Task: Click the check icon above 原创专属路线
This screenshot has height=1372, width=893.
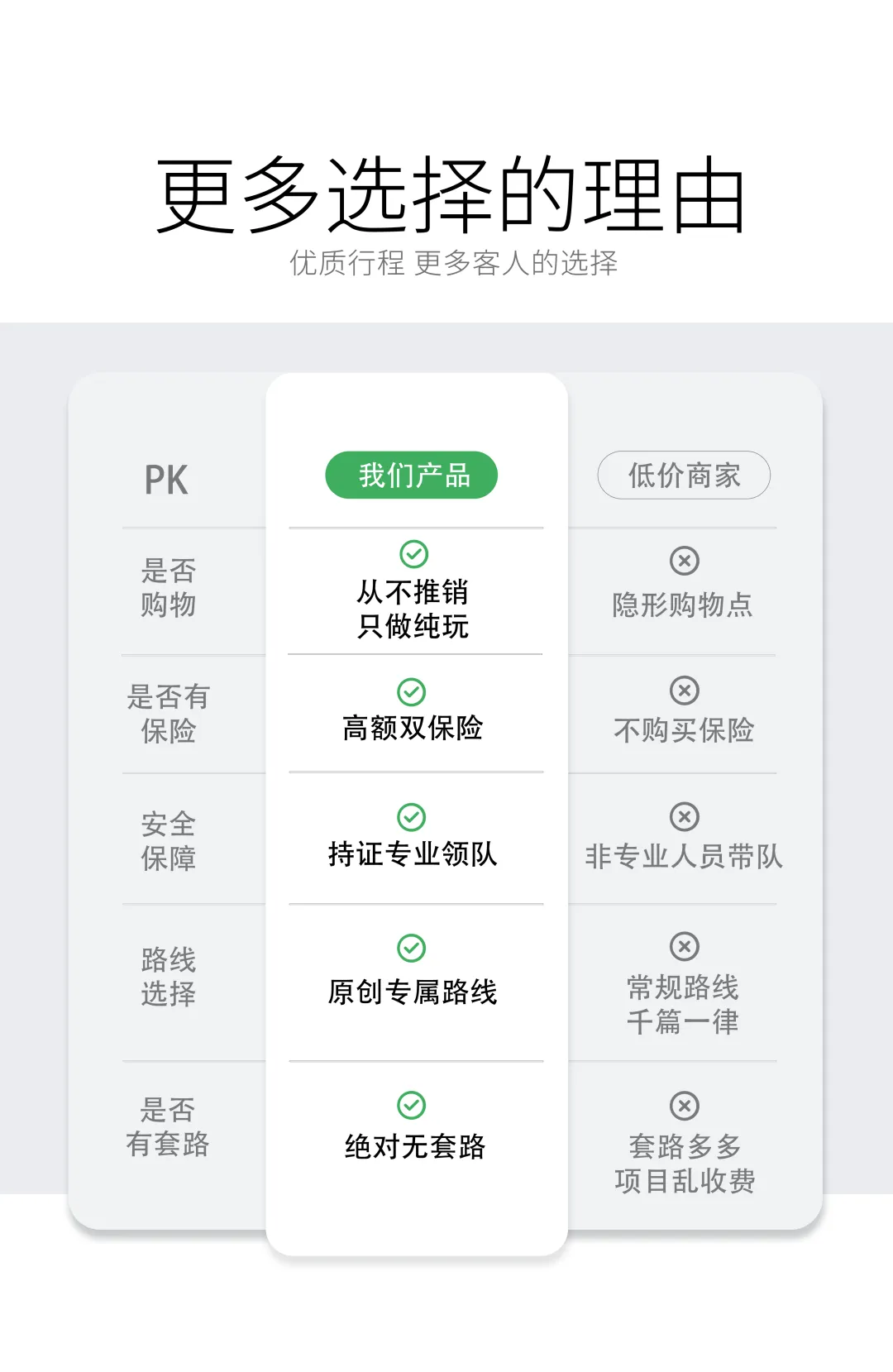Action: pos(412,948)
